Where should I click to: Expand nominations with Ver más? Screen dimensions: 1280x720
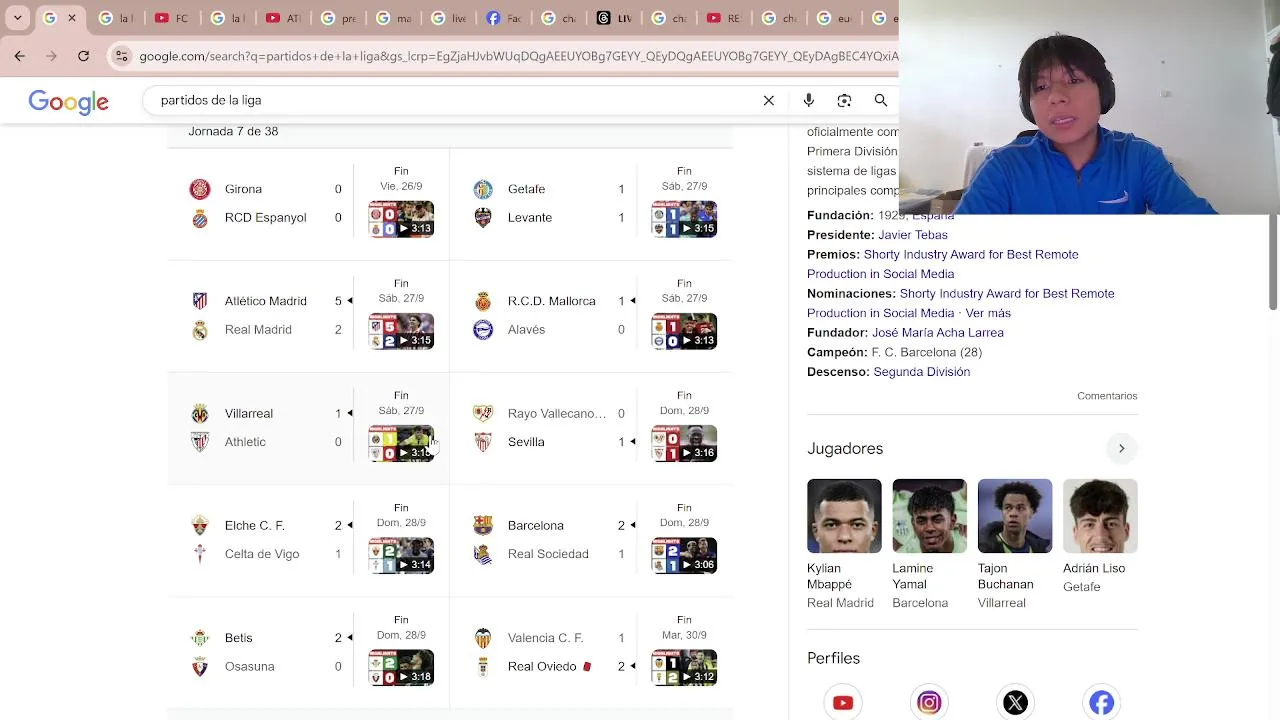[x=988, y=313]
